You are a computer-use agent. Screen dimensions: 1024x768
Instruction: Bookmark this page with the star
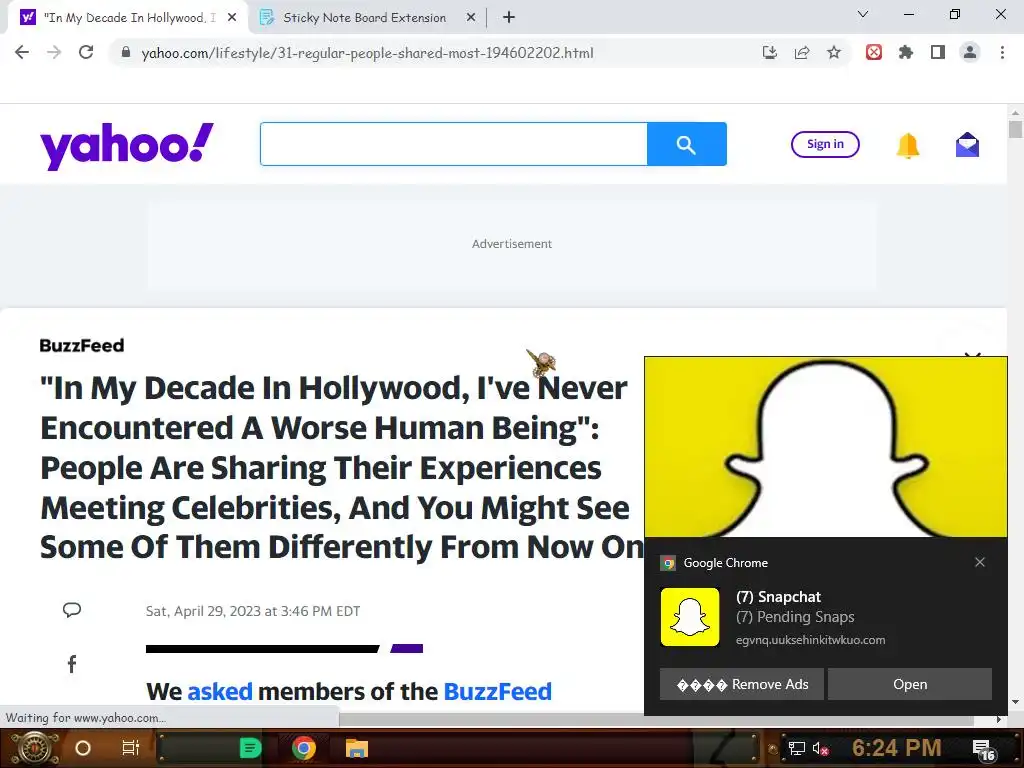point(834,52)
